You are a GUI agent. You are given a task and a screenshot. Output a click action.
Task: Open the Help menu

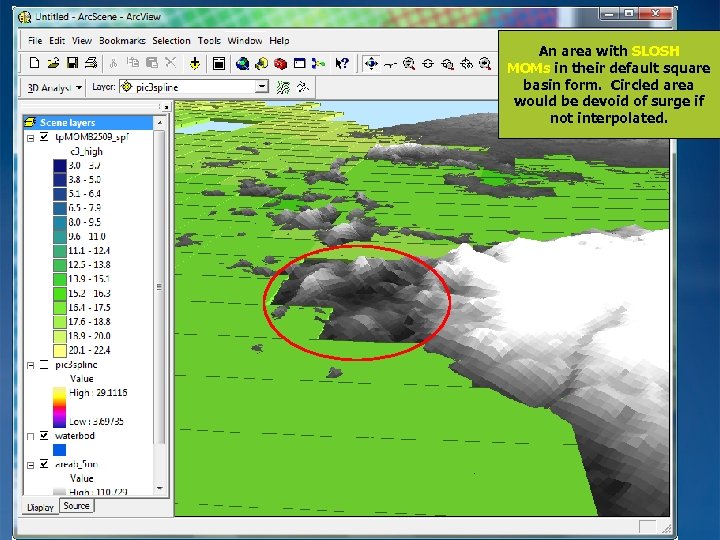click(279, 40)
